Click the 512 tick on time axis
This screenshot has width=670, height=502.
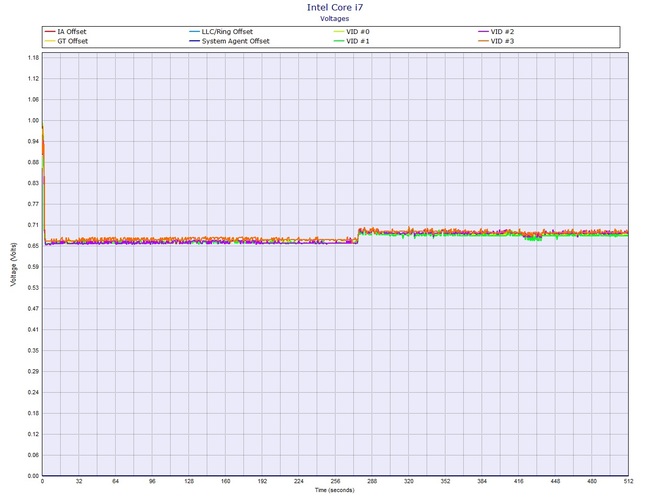[629, 481]
